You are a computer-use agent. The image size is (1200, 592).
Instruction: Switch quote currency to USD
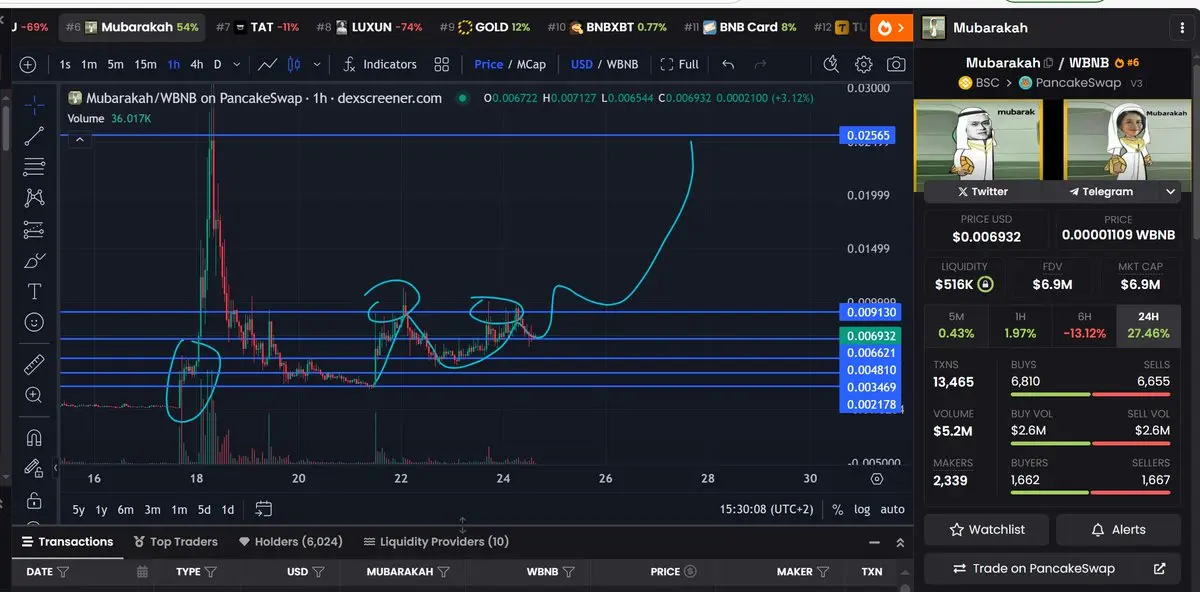pos(582,64)
